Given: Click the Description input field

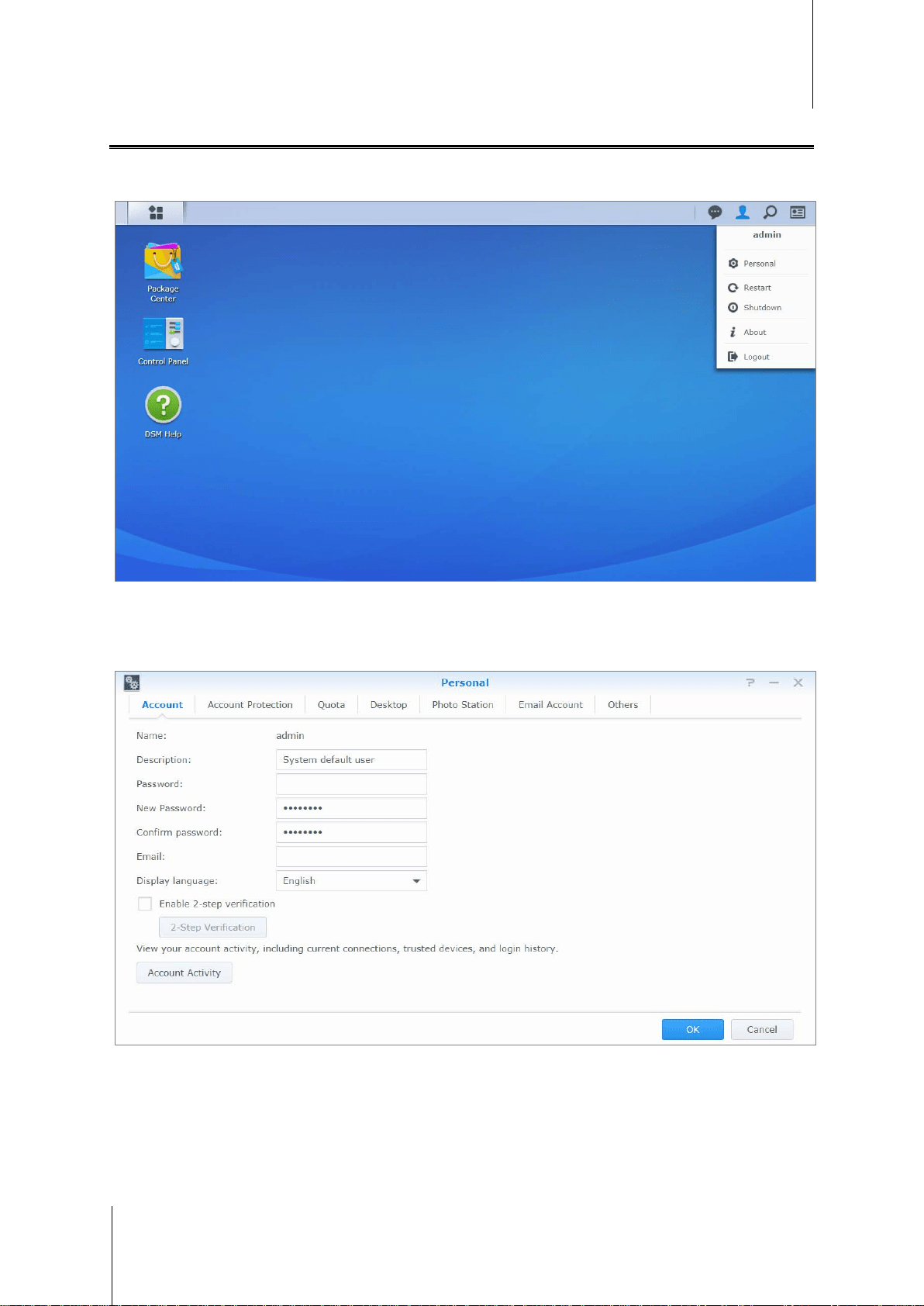Looking at the screenshot, I should (351, 760).
